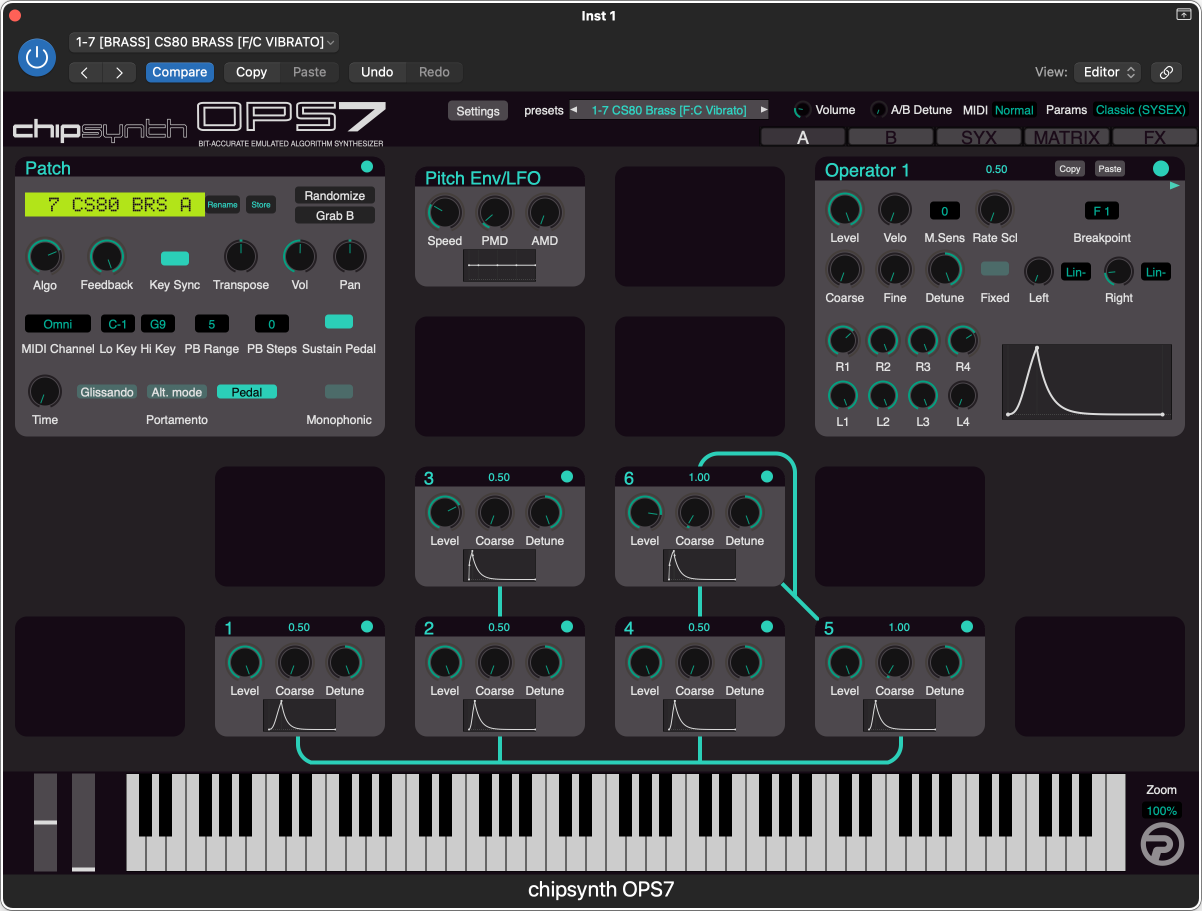This screenshot has width=1202, height=911.
Task: Toggle the Fixed frequency switch
Action: (994, 268)
